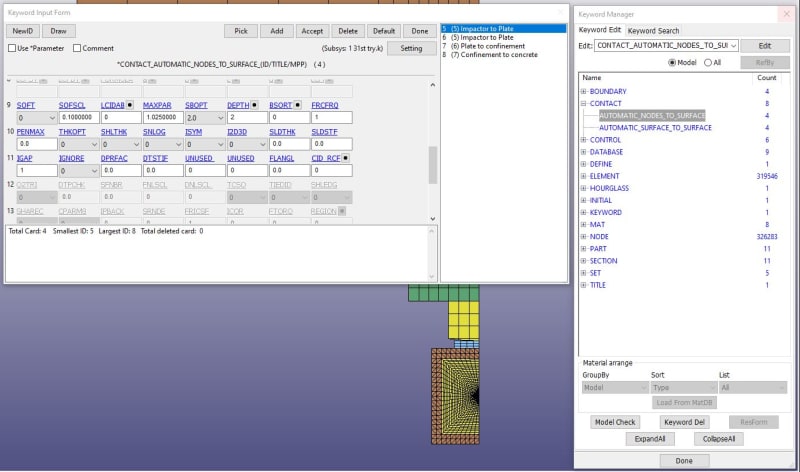Click Edit button in Keyword Manager
Image resolution: width=800 pixels, height=472 pixels.
765,45
